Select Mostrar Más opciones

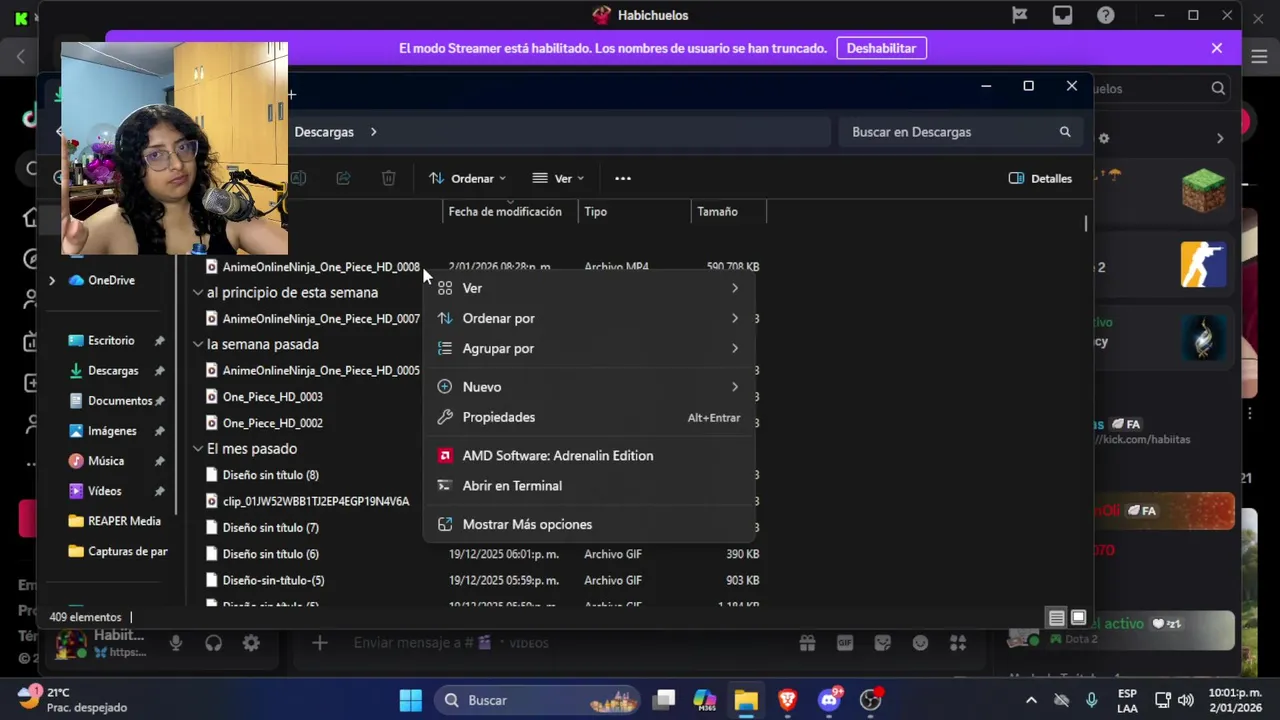(590, 524)
